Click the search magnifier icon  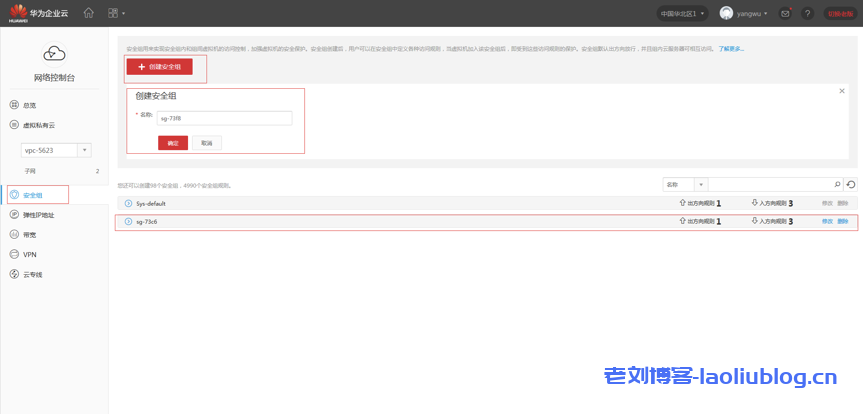837,184
